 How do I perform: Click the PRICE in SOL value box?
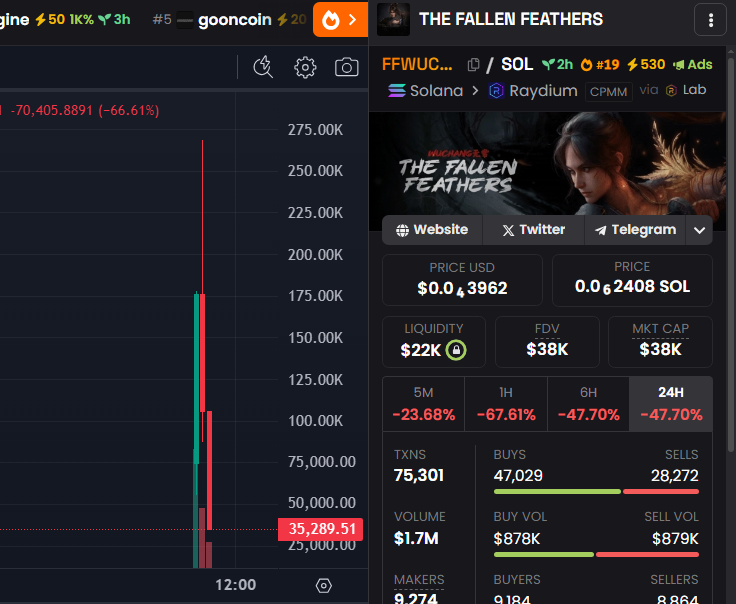tap(632, 280)
